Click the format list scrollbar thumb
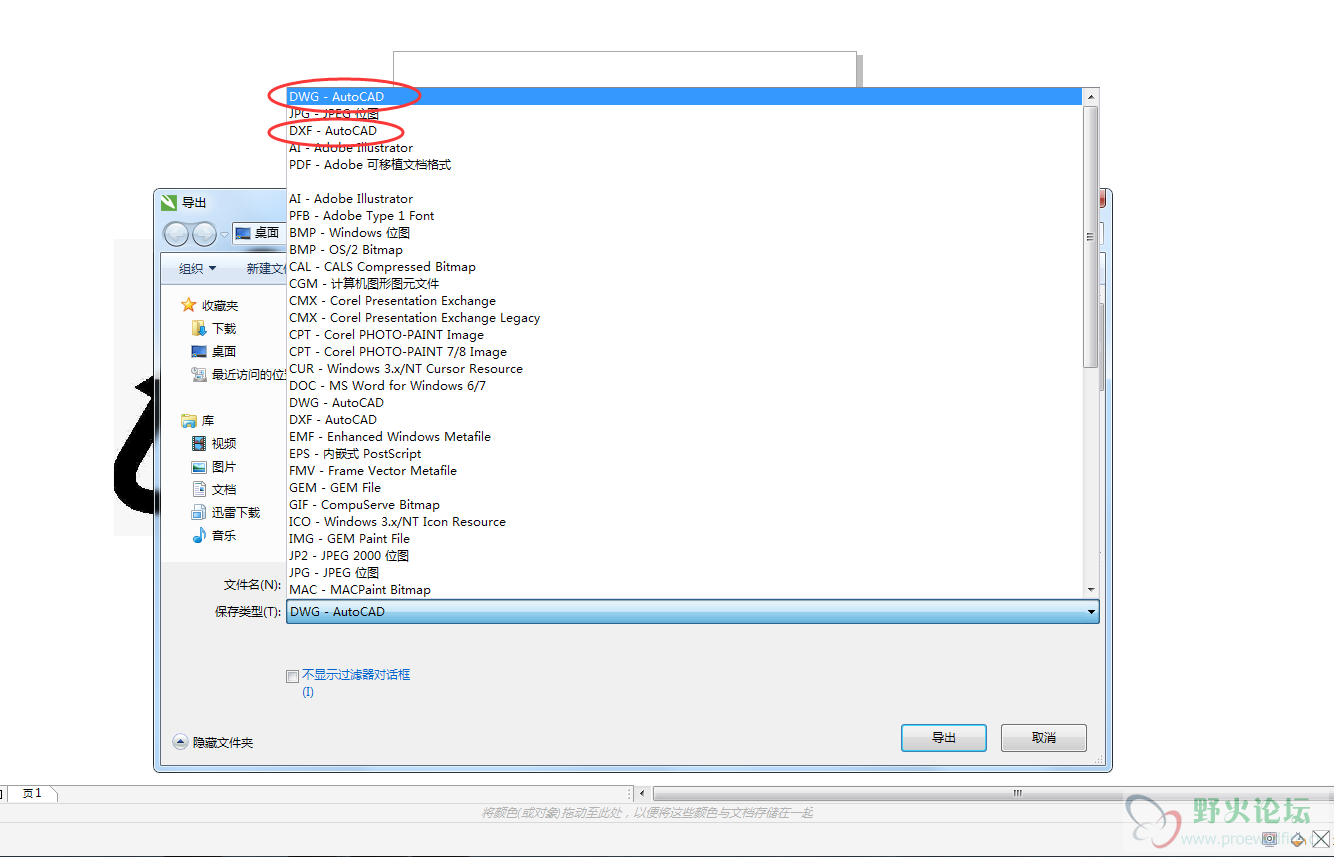 point(1091,237)
